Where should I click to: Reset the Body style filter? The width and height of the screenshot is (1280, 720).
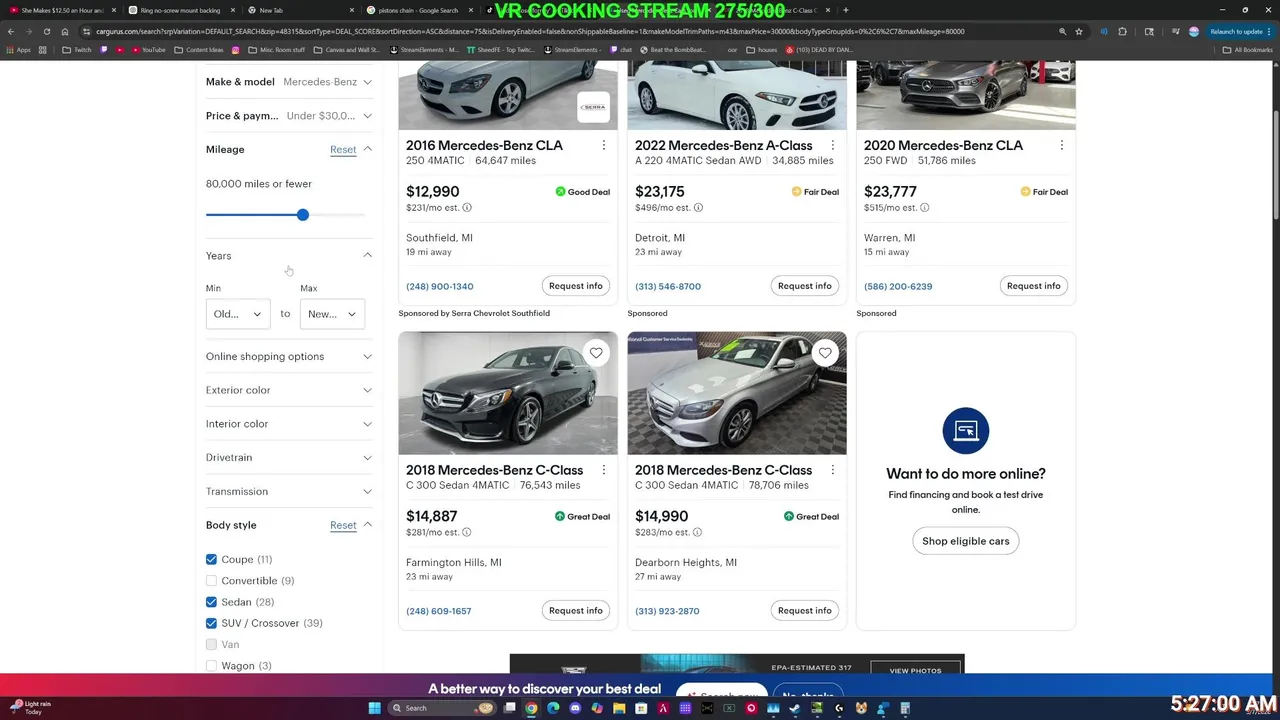click(x=343, y=525)
